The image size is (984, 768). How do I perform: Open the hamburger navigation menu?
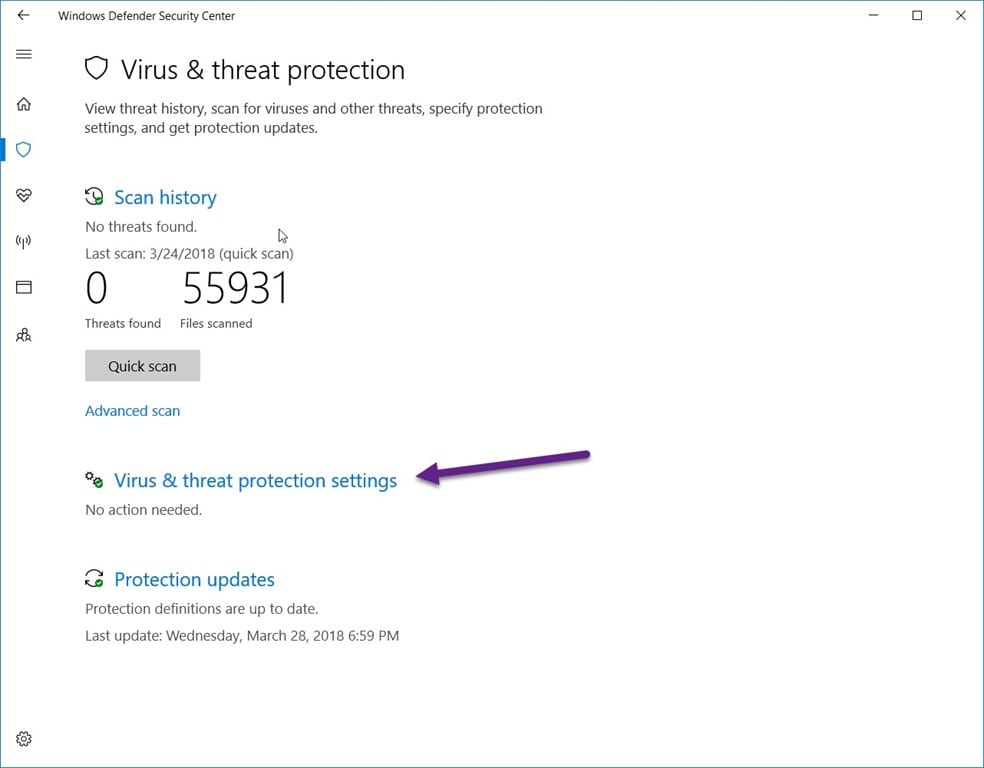tap(24, 54)
